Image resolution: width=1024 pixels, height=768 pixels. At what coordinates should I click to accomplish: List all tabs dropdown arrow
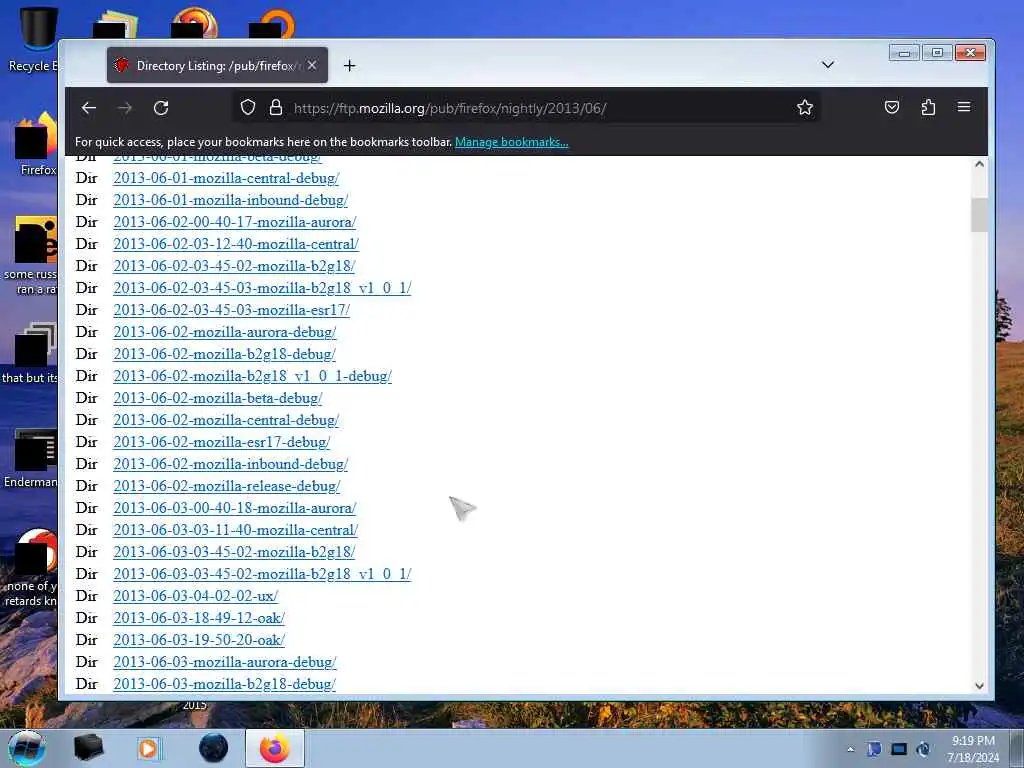pos(827,65)
